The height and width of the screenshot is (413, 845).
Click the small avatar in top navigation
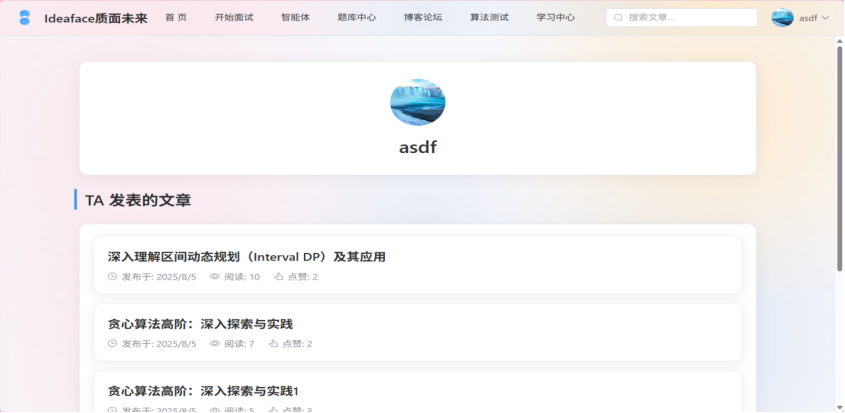tap(782, 17)
